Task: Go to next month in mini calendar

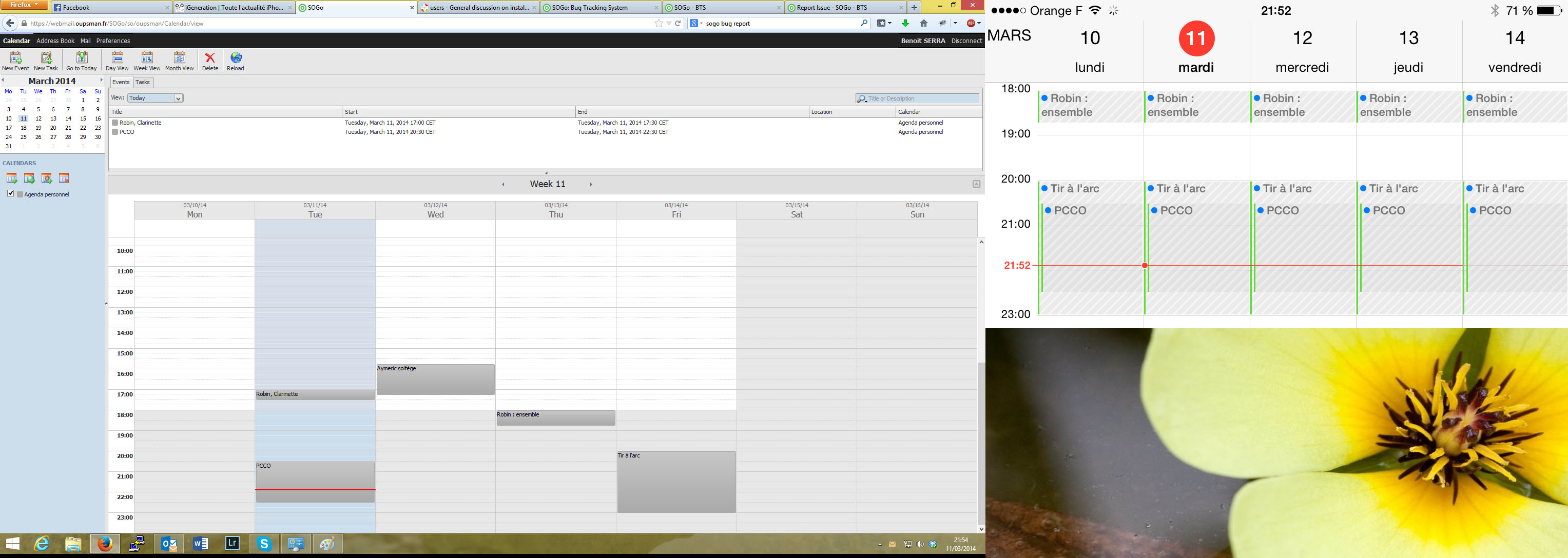Action: click(101, 79)
